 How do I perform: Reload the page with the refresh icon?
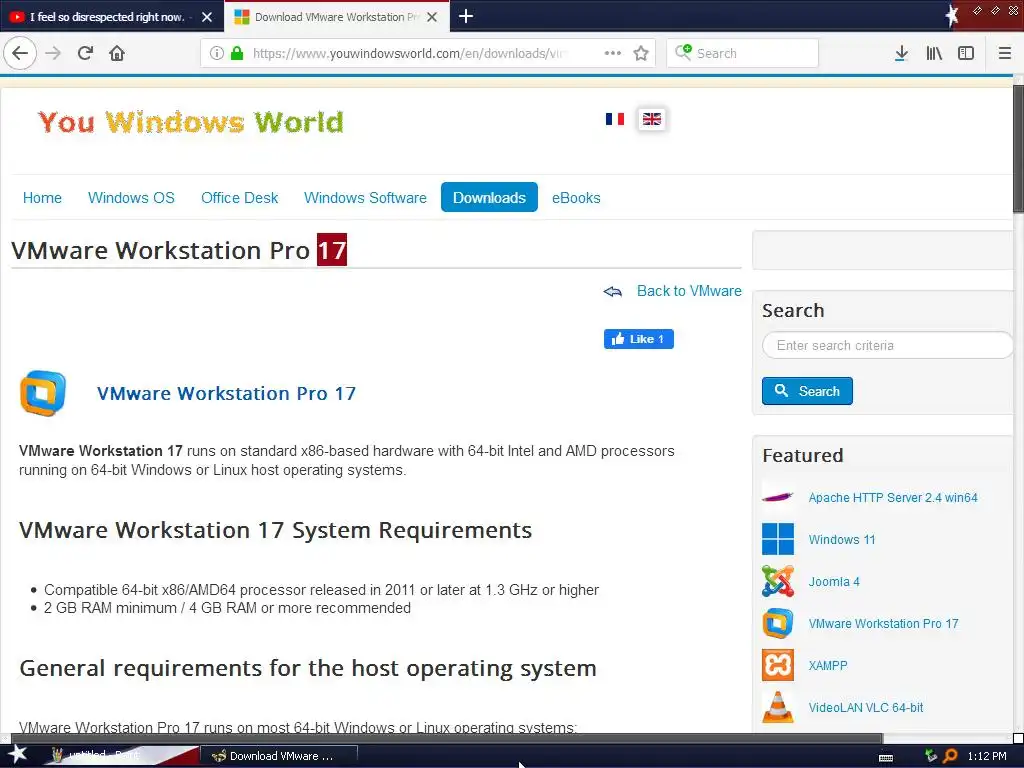point(85,53)
